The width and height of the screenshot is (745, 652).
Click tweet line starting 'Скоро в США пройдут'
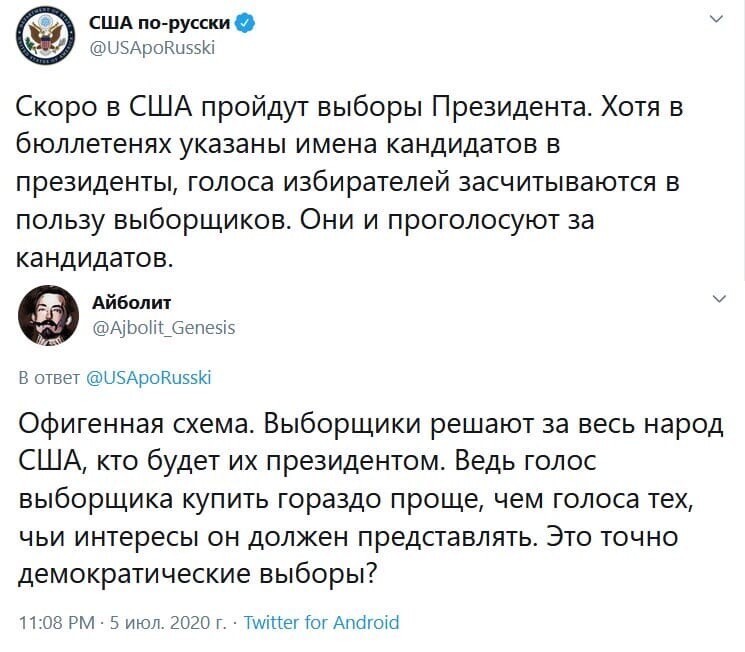pos(350,107)
